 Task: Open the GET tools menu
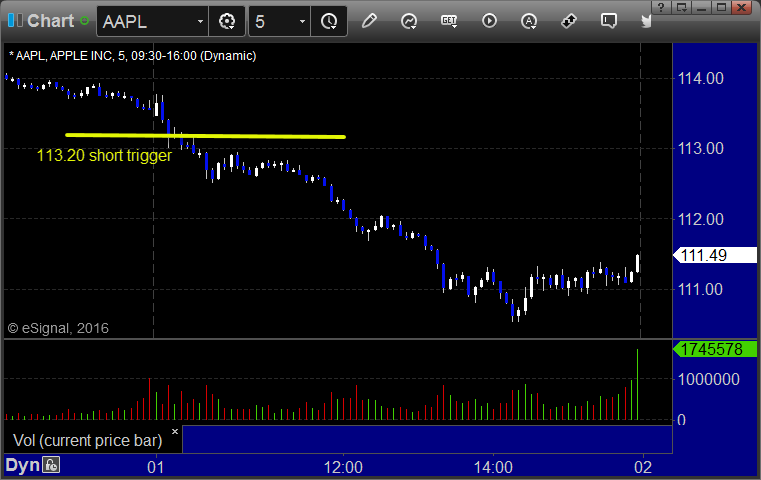point(449,21)
